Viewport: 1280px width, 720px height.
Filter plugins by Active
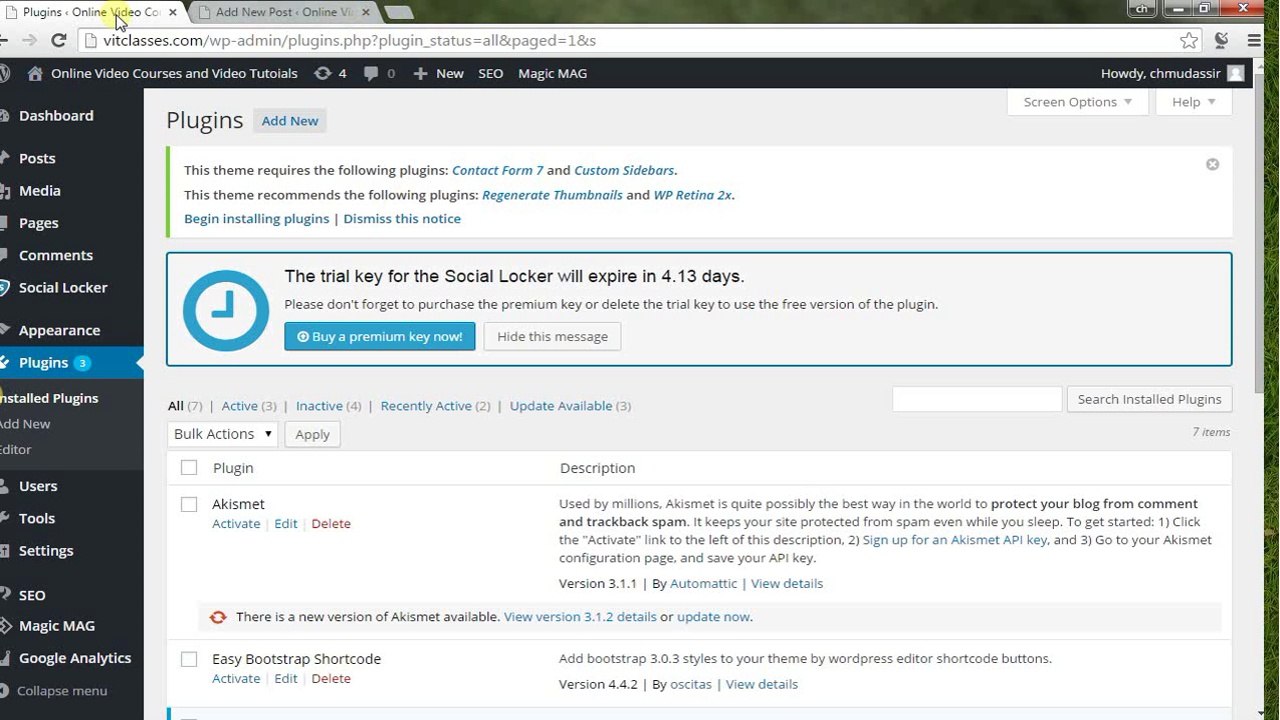point(240,406)
